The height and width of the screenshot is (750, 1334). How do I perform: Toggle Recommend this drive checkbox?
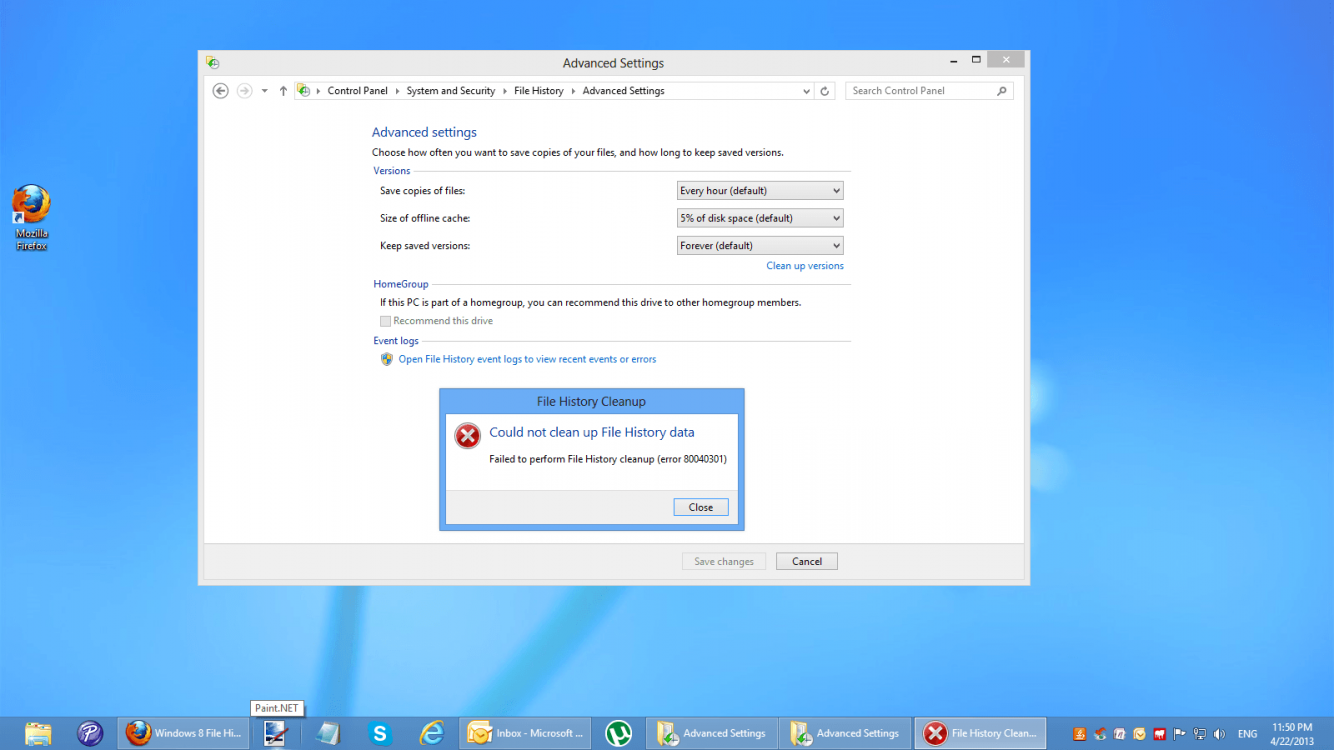(385, 321)
